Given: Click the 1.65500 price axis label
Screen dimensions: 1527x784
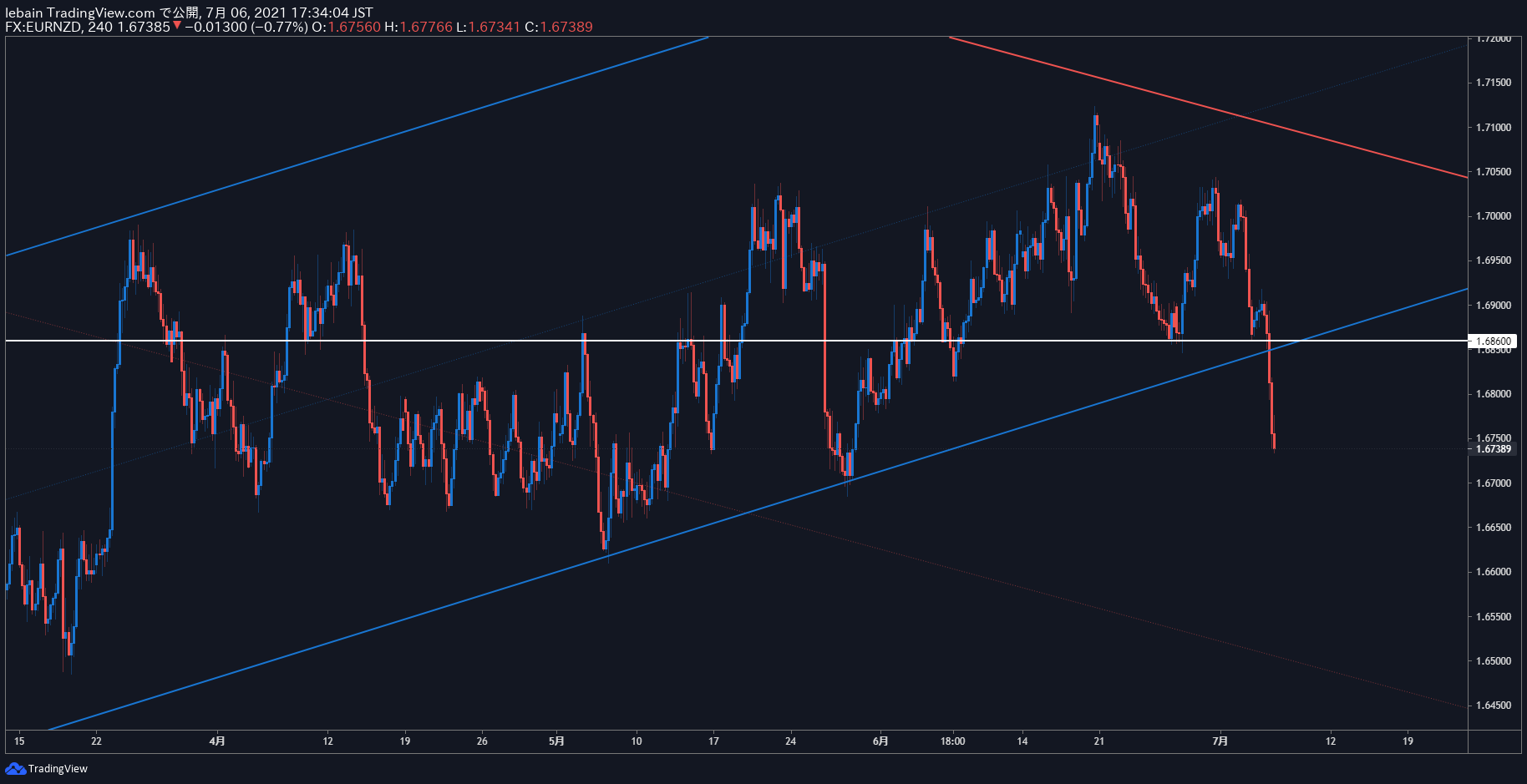Looking at the screenshot, I should tap(1493, 617).
